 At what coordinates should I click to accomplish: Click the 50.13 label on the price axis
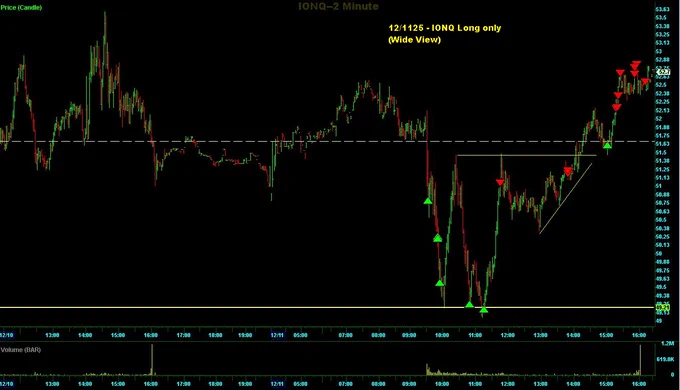[662, 245]
